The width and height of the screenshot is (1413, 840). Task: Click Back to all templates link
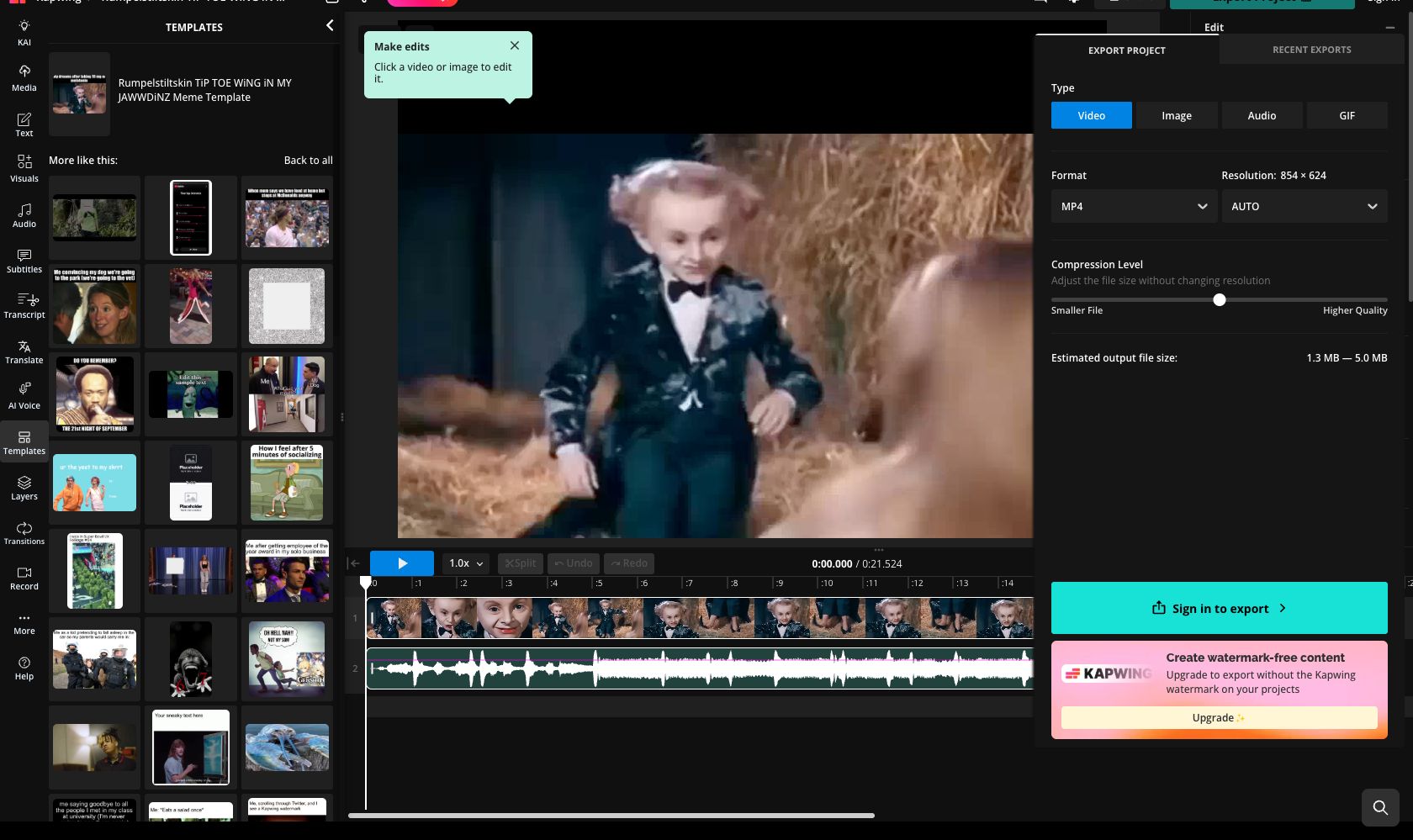pyautogui.click(x=308, y=160)
